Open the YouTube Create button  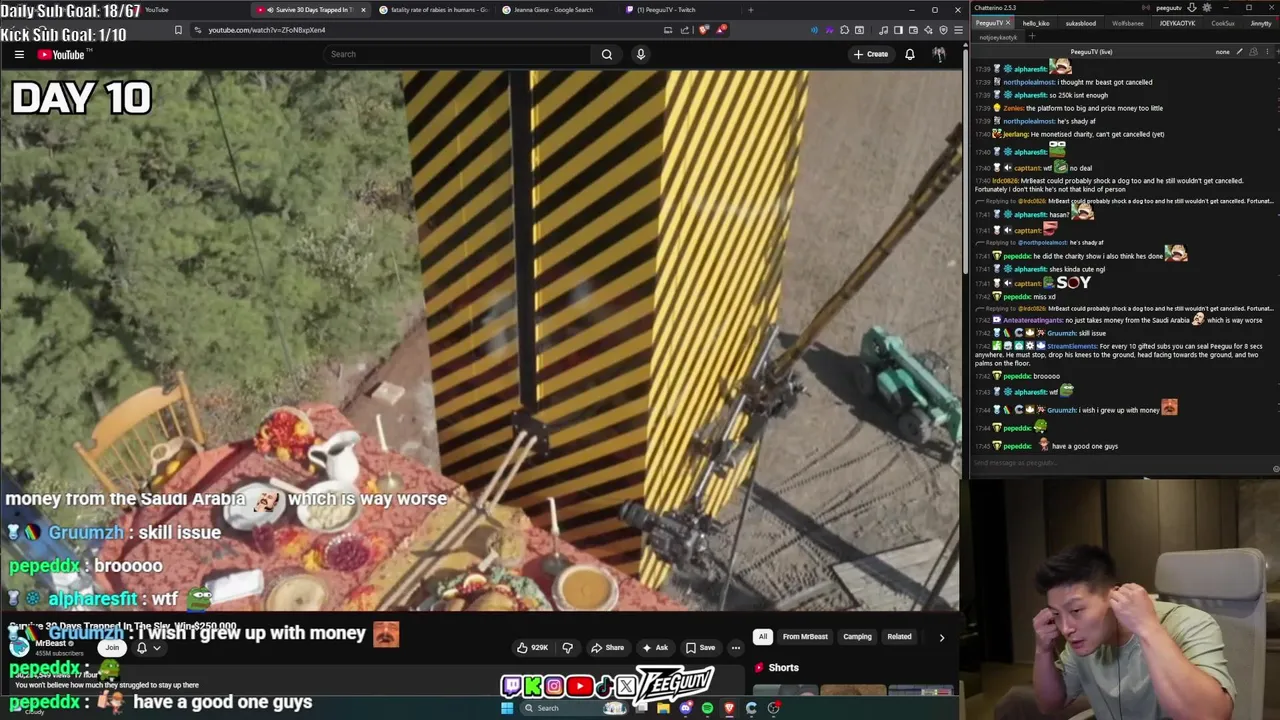[x=870, y=54]
